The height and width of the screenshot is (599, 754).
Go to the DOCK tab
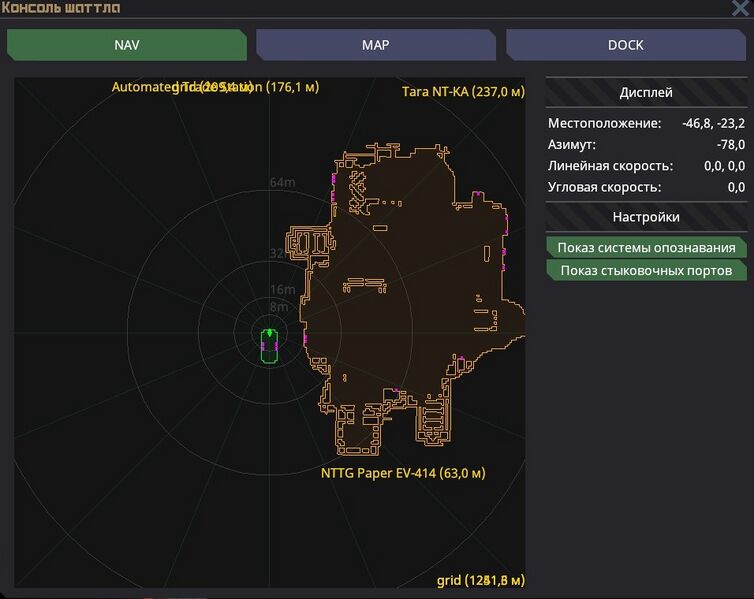[x=625, y=45]
